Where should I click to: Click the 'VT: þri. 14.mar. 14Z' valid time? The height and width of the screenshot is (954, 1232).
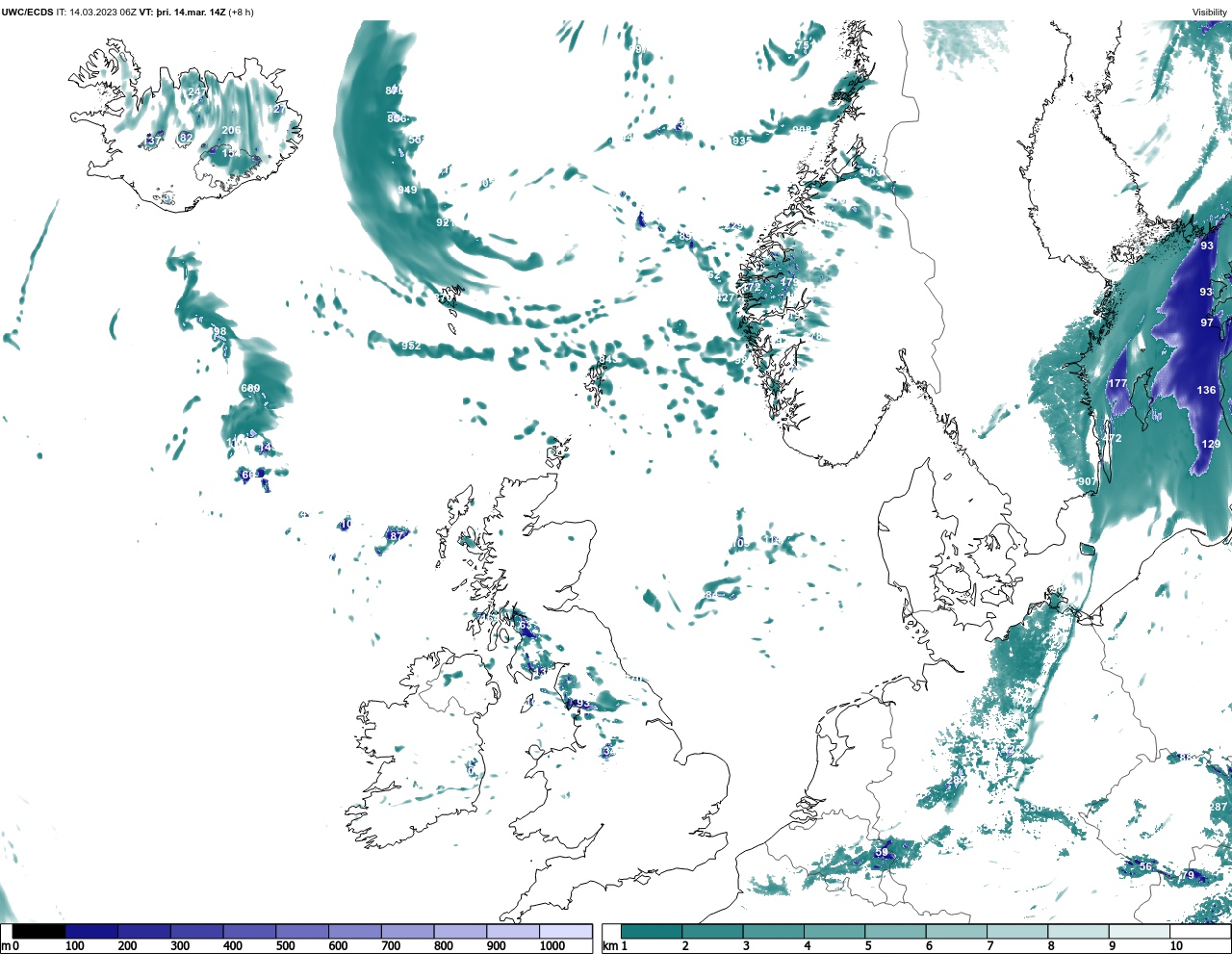[182, 13]
